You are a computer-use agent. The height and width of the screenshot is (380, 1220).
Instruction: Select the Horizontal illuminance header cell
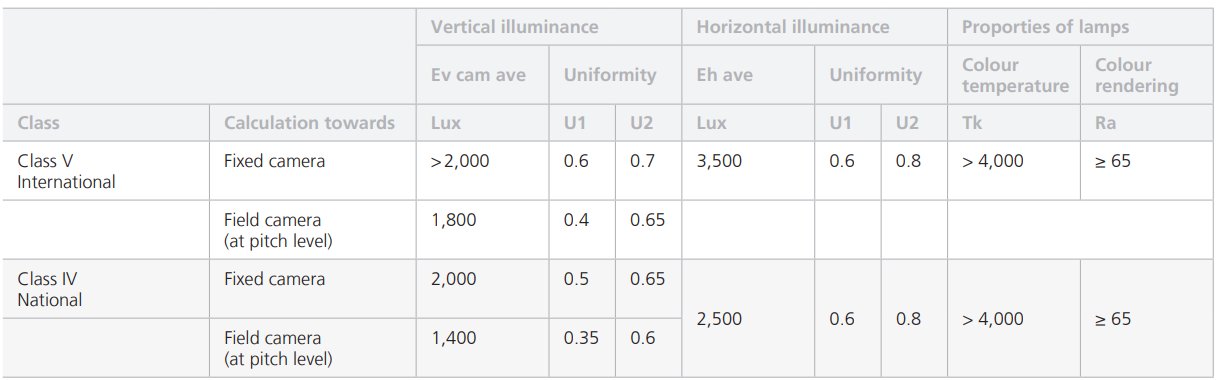pyautogui.click(x=792, y=27)
